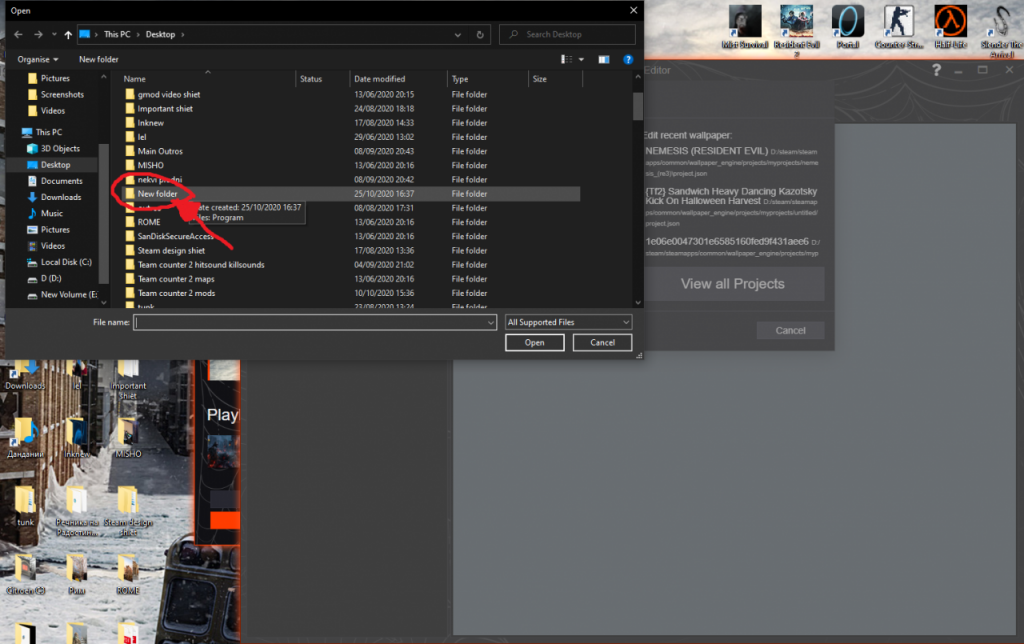Click the Refresh icon beside the address bar
The image size is (1024, 644).
(478, 34)
